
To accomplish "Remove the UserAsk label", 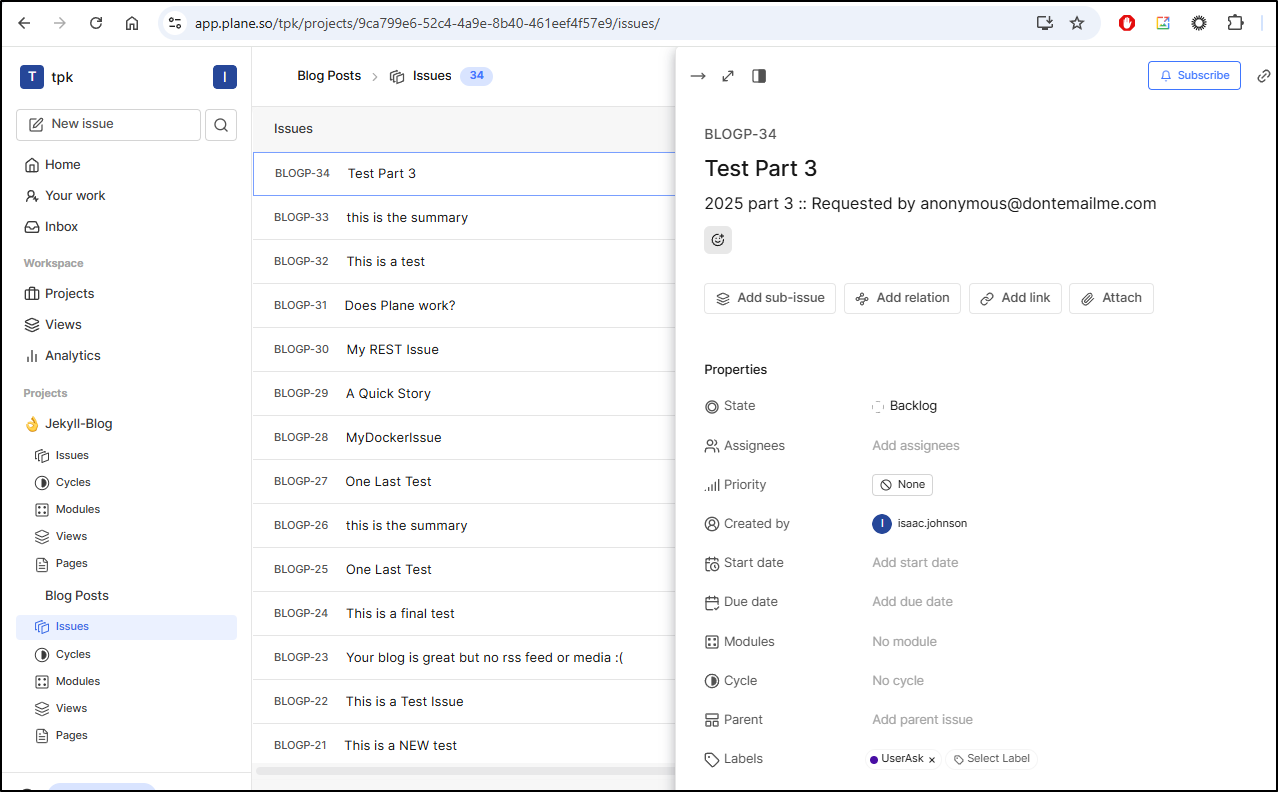I will coord(932,760).
